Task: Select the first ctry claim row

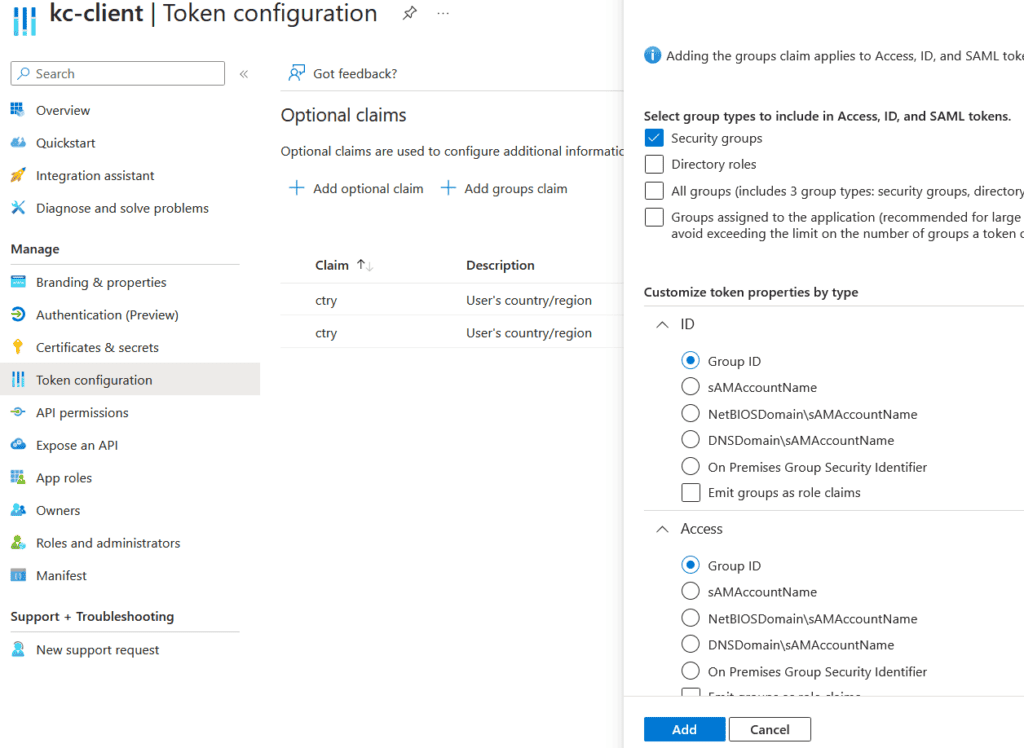Action: [452, 300]
